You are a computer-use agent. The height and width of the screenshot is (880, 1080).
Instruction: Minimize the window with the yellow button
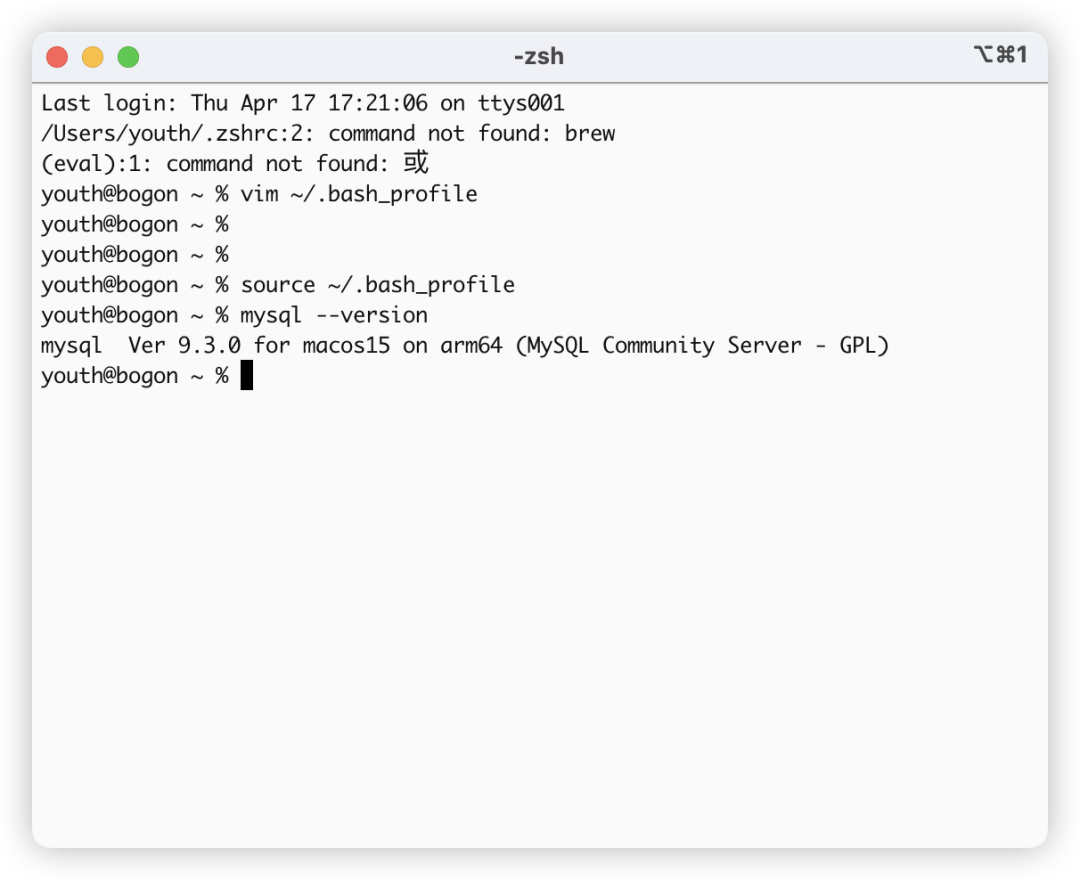point(93,57)
